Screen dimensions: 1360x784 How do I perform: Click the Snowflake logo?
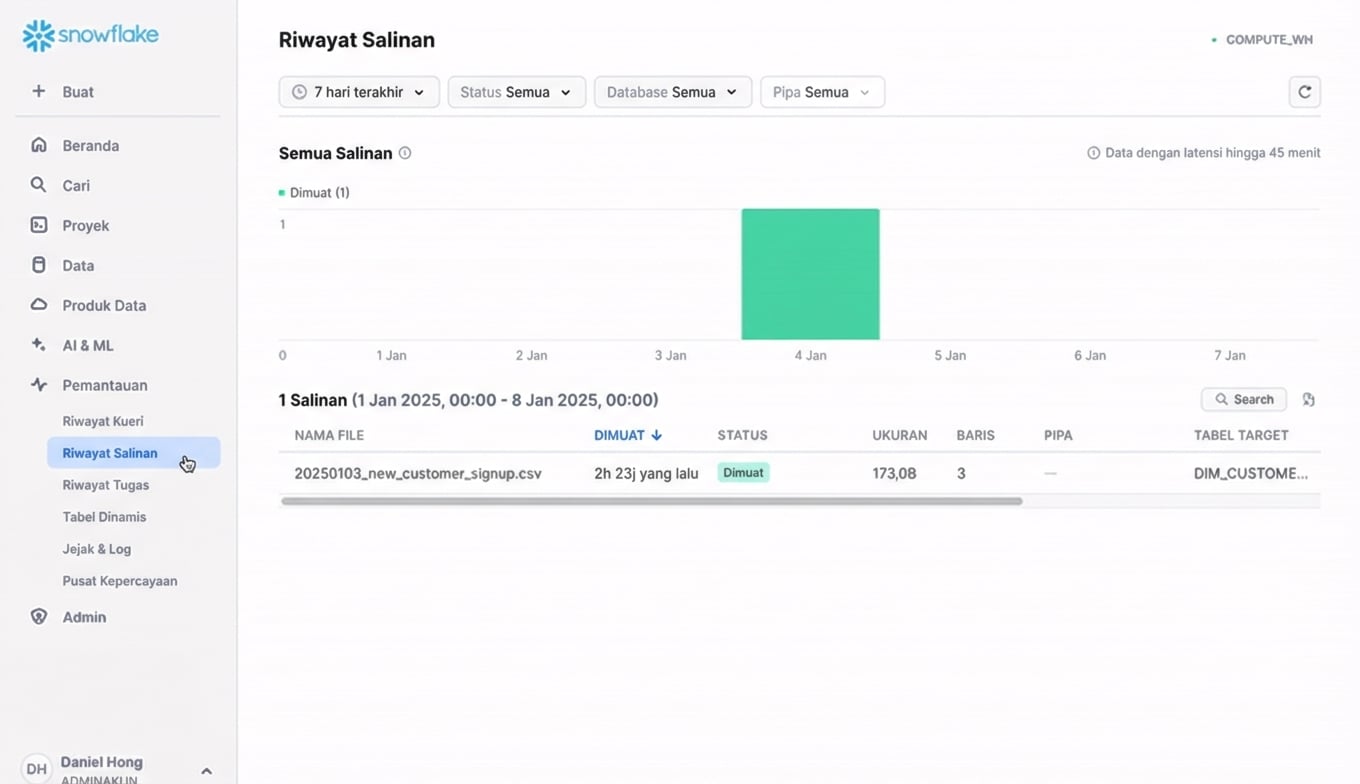[x=89, y=34]
